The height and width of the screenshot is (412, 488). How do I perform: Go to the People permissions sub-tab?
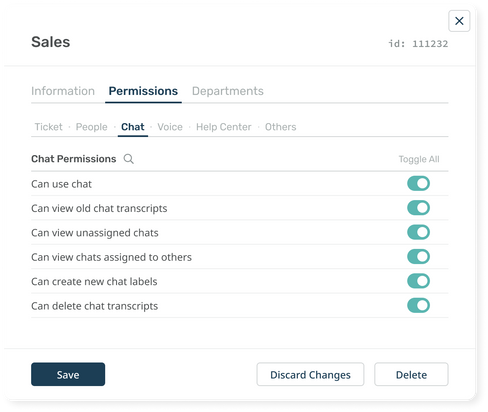[x=92, y=127]
